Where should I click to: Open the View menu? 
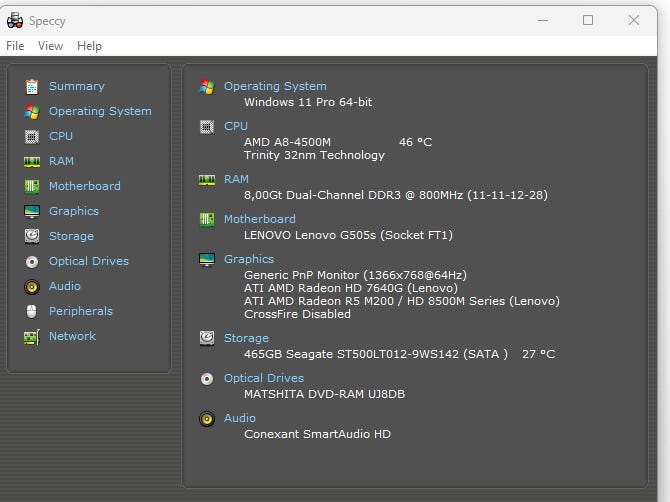pos(50,46)
